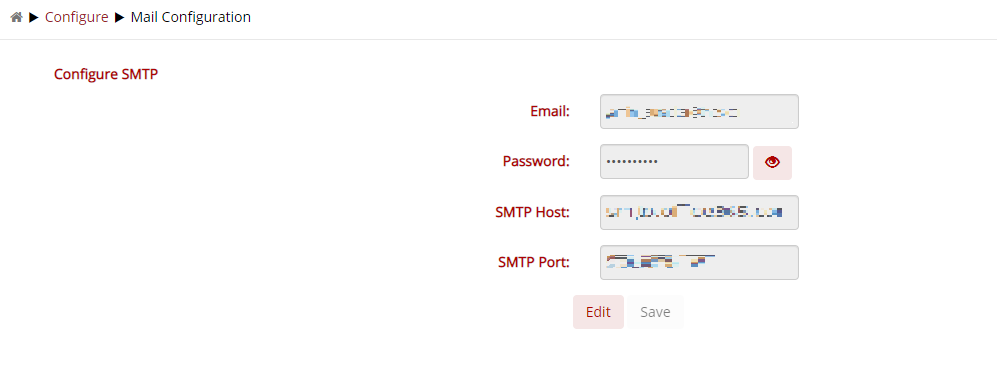
Task: Click the SMTP Port field label
Action: point(533,262)
